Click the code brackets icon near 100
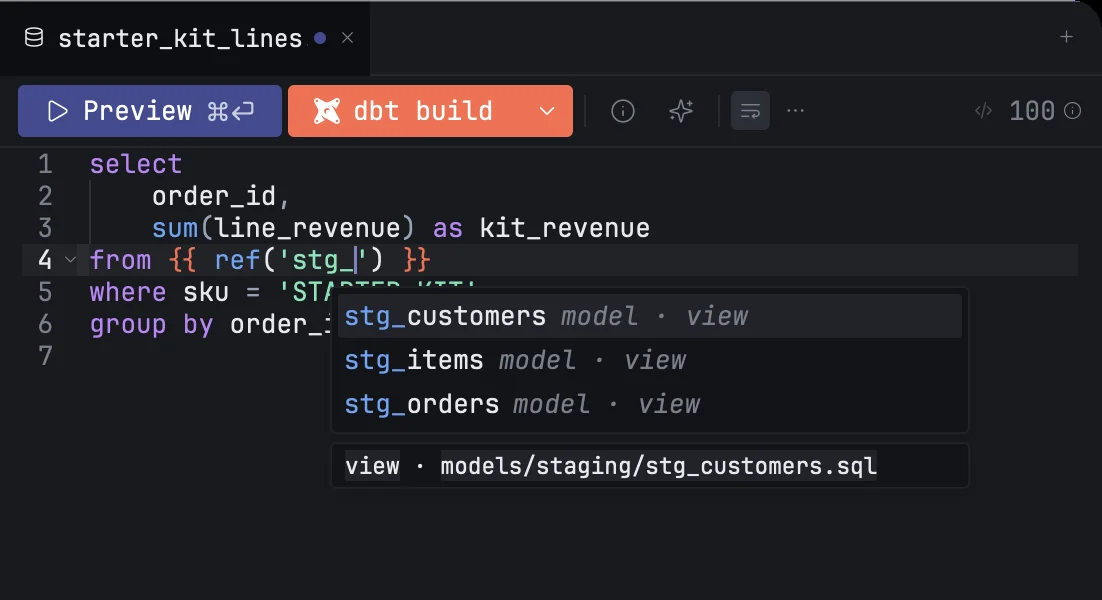Screen dimensions: 1102x600 [983, 111]
